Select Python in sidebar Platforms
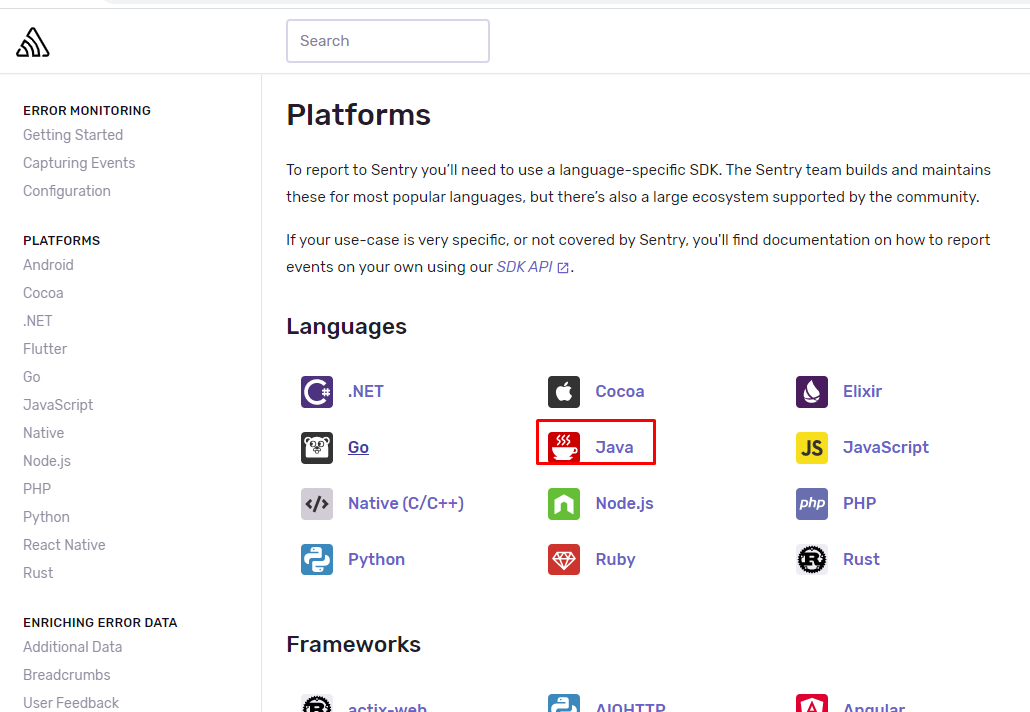Screen dimensions: 1030x712 [46, 517]
